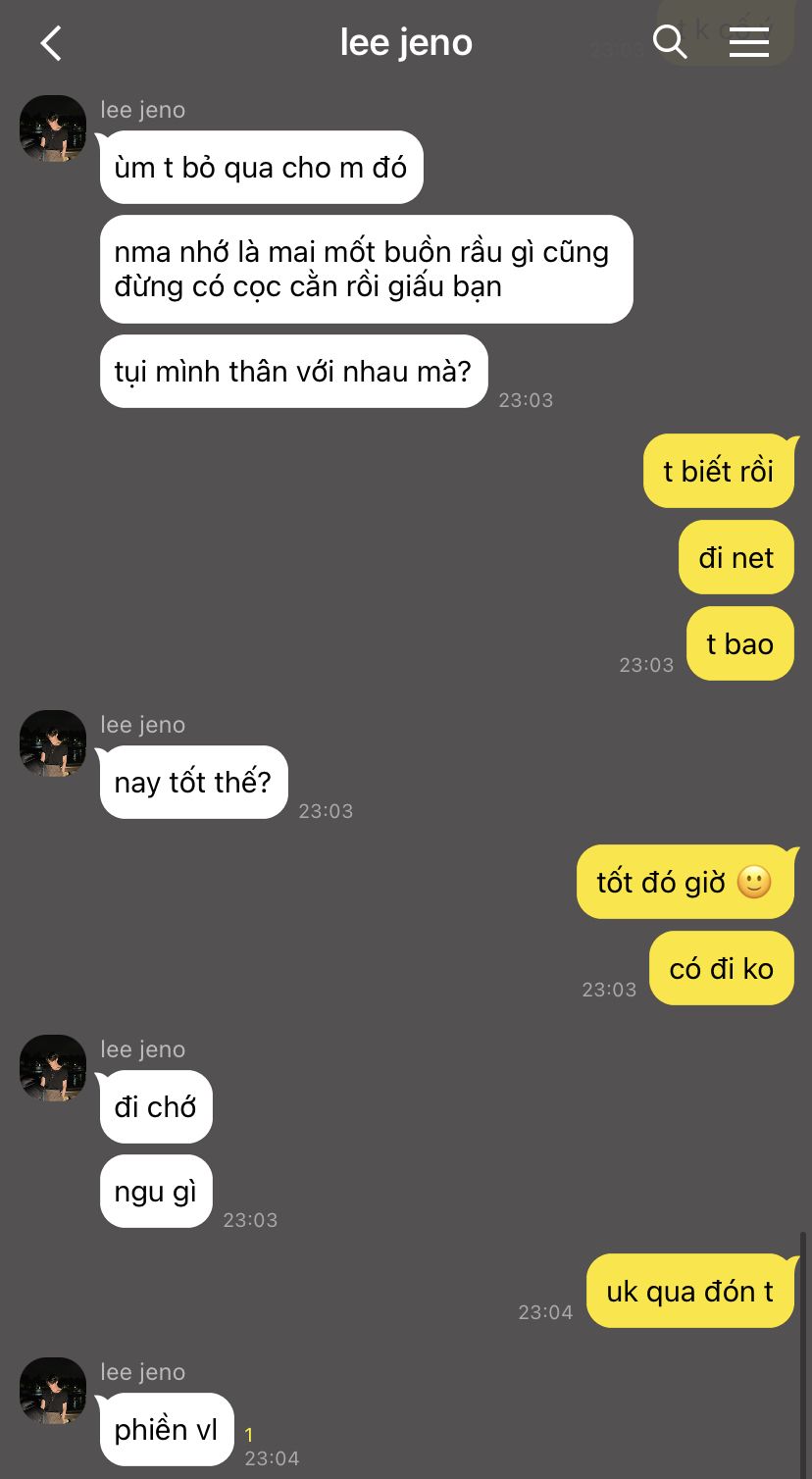Tap the smiley emoji in "tốt đó giờ"

[x=753, y=882]
